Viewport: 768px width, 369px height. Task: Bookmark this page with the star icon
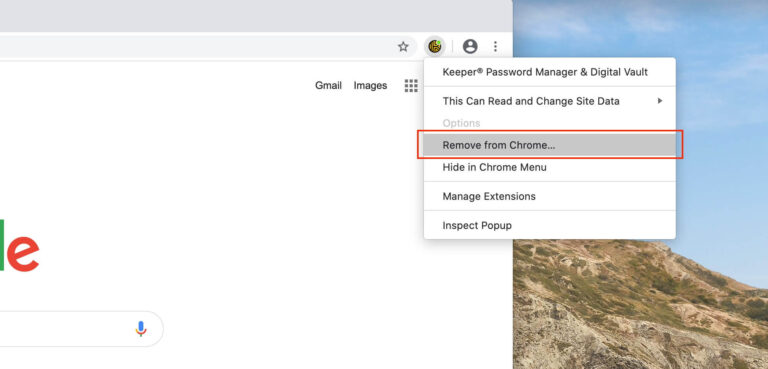pyautogui.click(x=403, y=47)
